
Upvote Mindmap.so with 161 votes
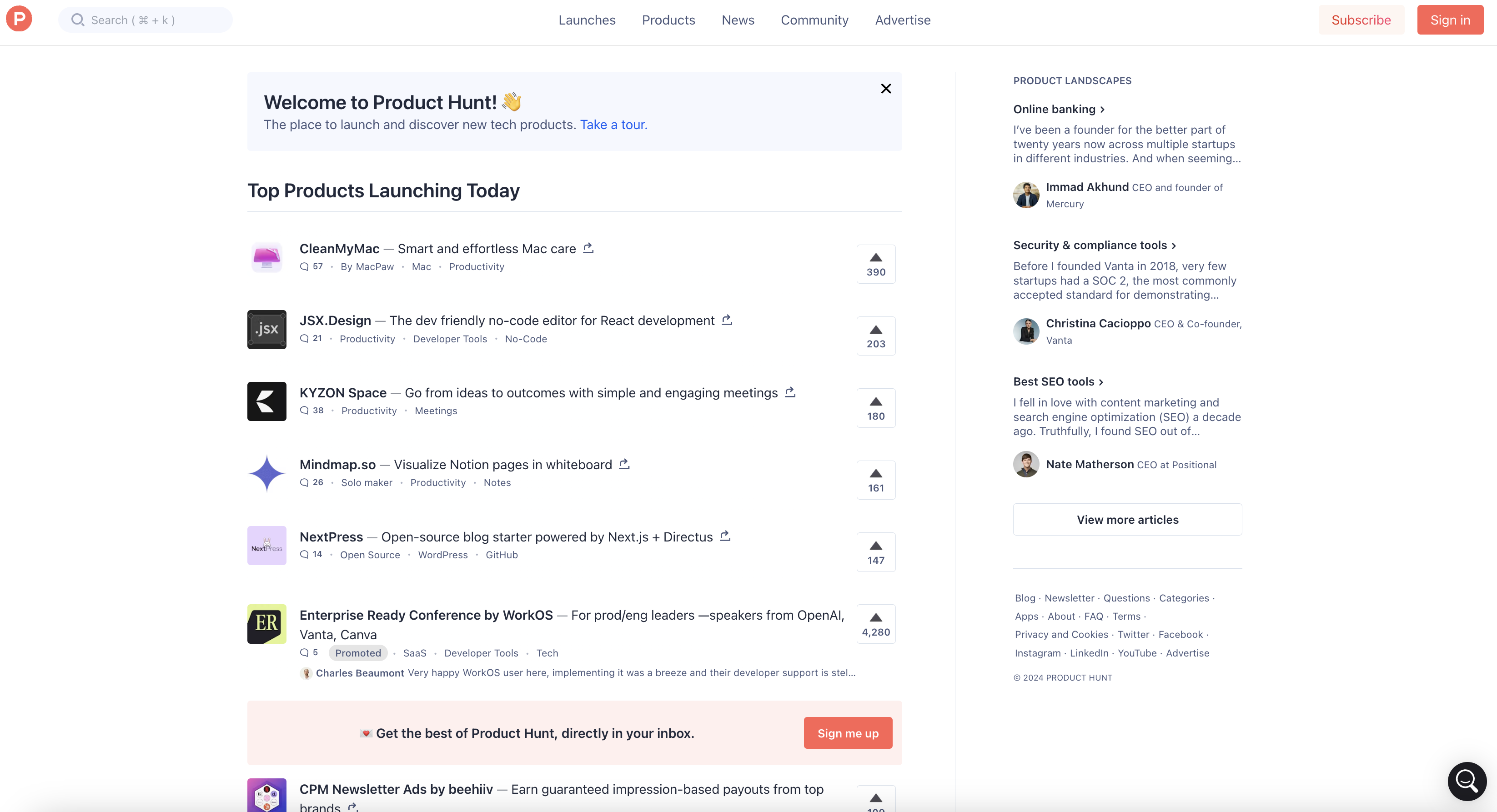(x=876, y=481)
